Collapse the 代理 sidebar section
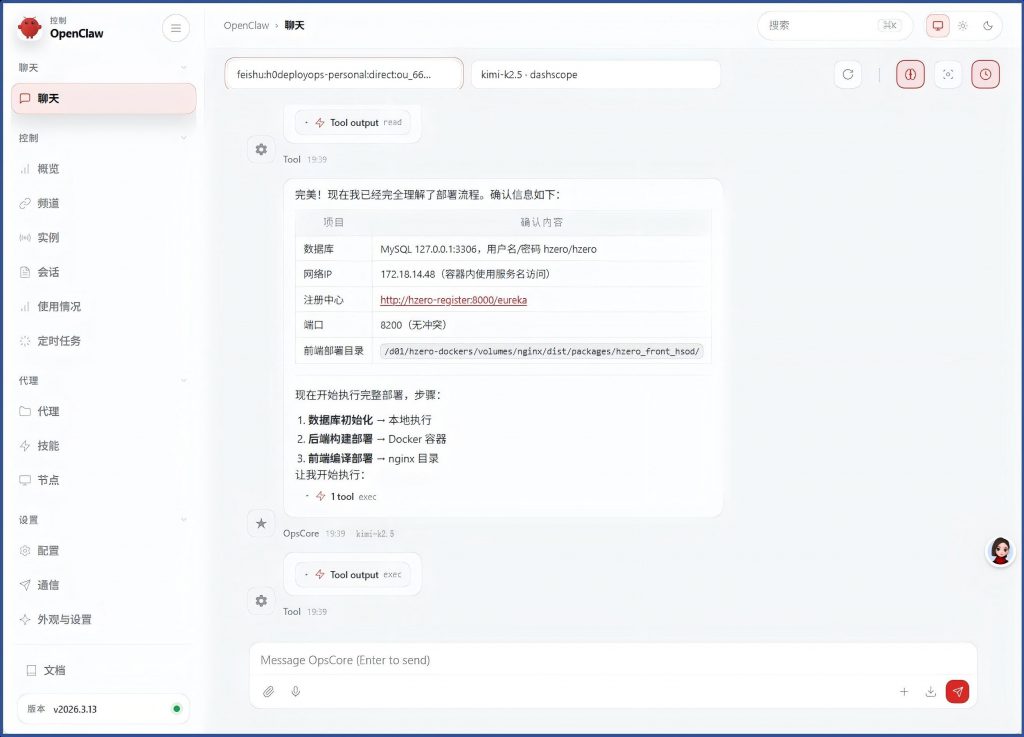 pos(183,381)
